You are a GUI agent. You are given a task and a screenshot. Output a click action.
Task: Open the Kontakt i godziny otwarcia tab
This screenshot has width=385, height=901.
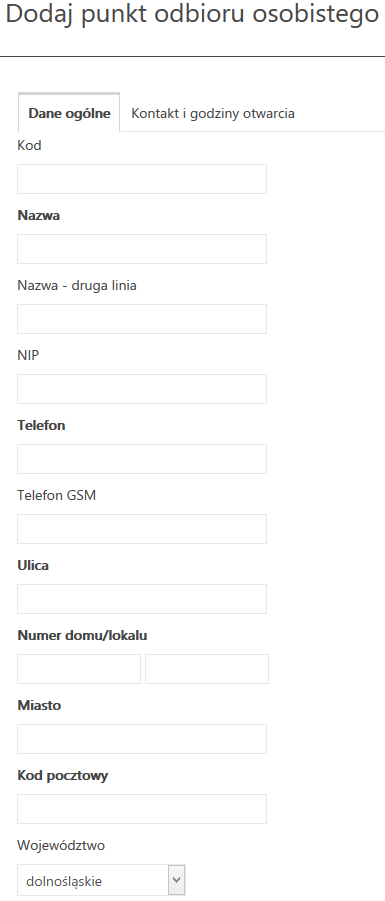(213, 113)
